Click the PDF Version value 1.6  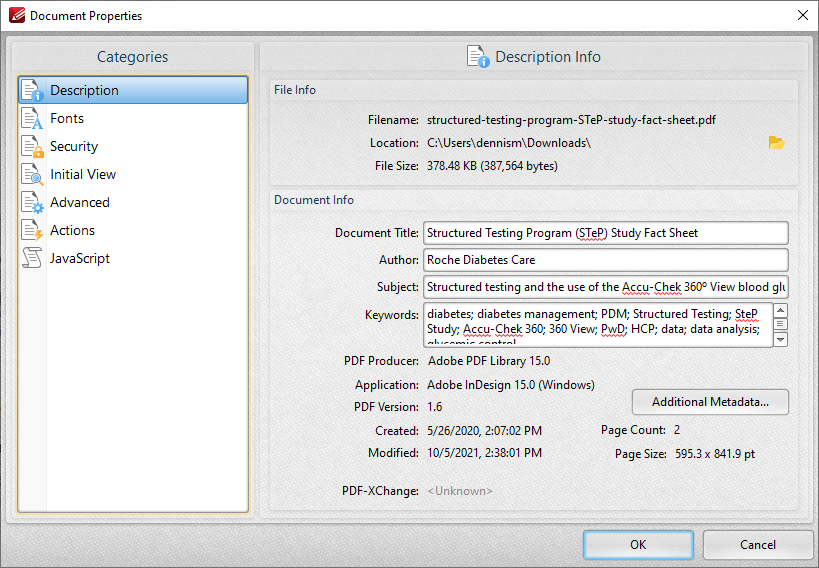pyautogui.click(x=435, y=407)
